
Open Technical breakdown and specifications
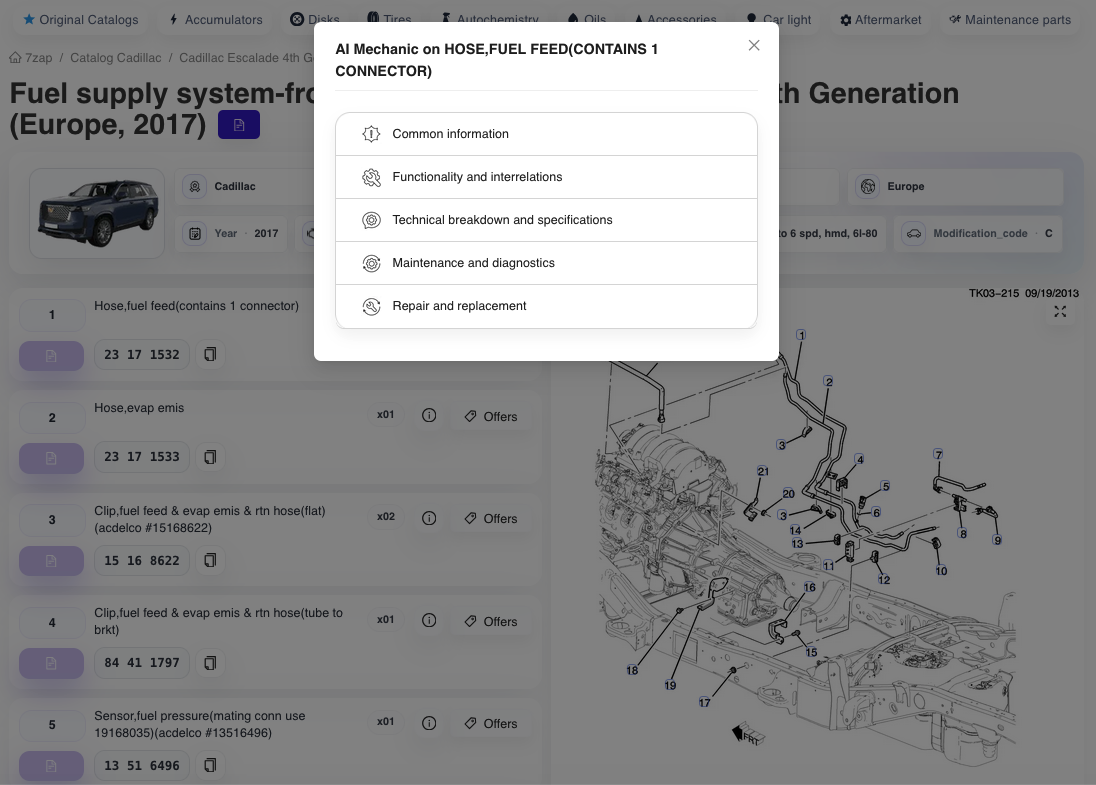pyautogui.click(x=546, y=220)
